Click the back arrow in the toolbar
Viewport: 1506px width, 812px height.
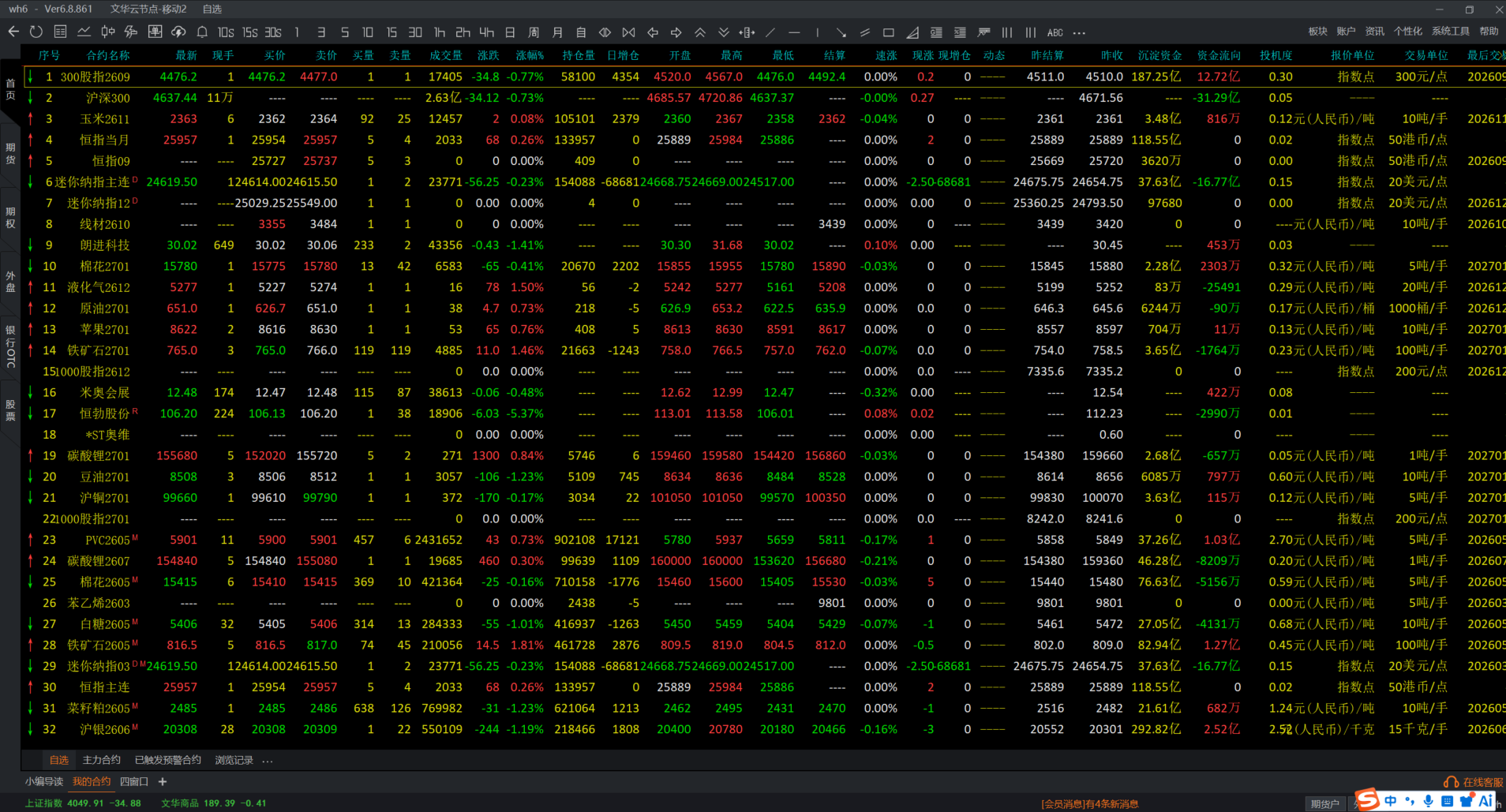(13, 32)
